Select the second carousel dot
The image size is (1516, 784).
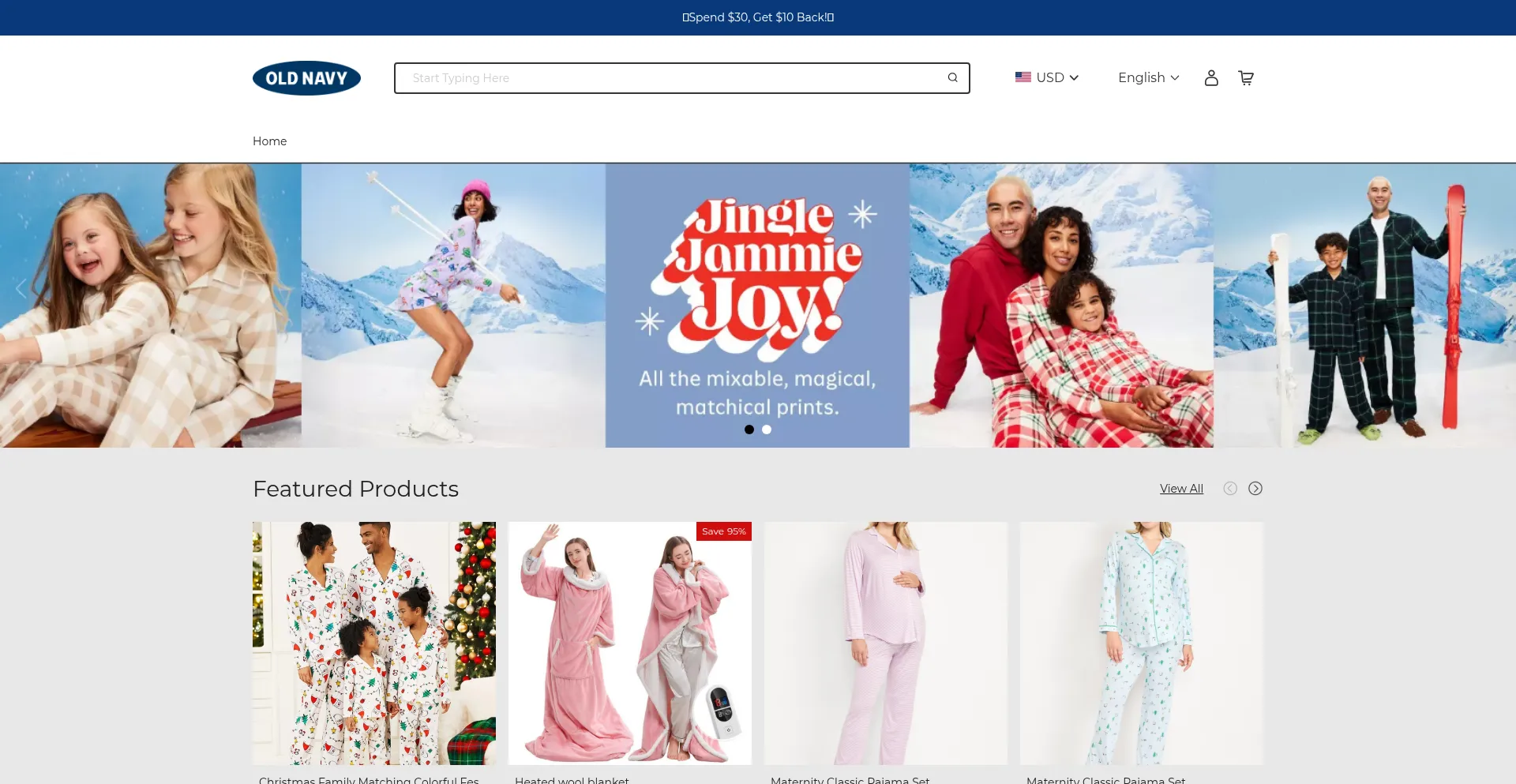[766, 430]
